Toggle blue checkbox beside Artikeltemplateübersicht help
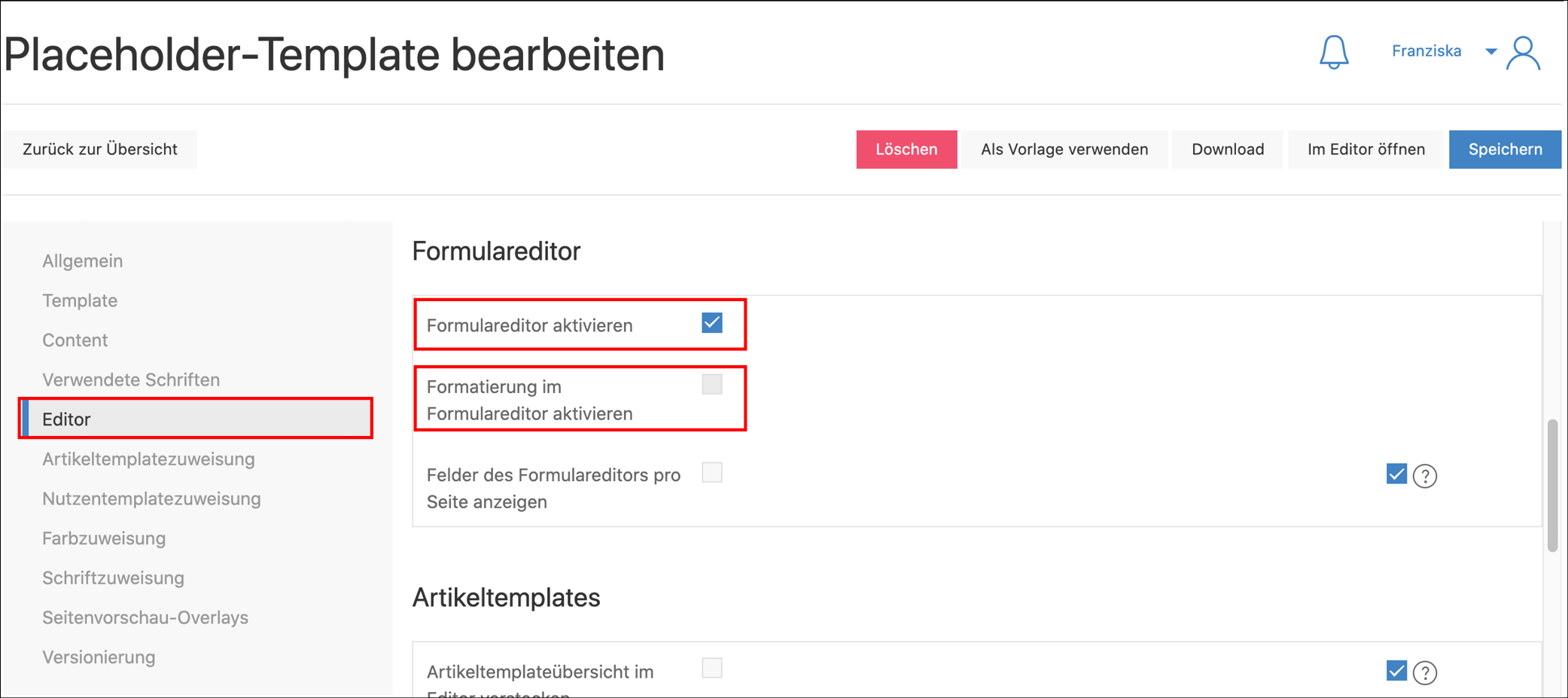 tap(1396, 671)
